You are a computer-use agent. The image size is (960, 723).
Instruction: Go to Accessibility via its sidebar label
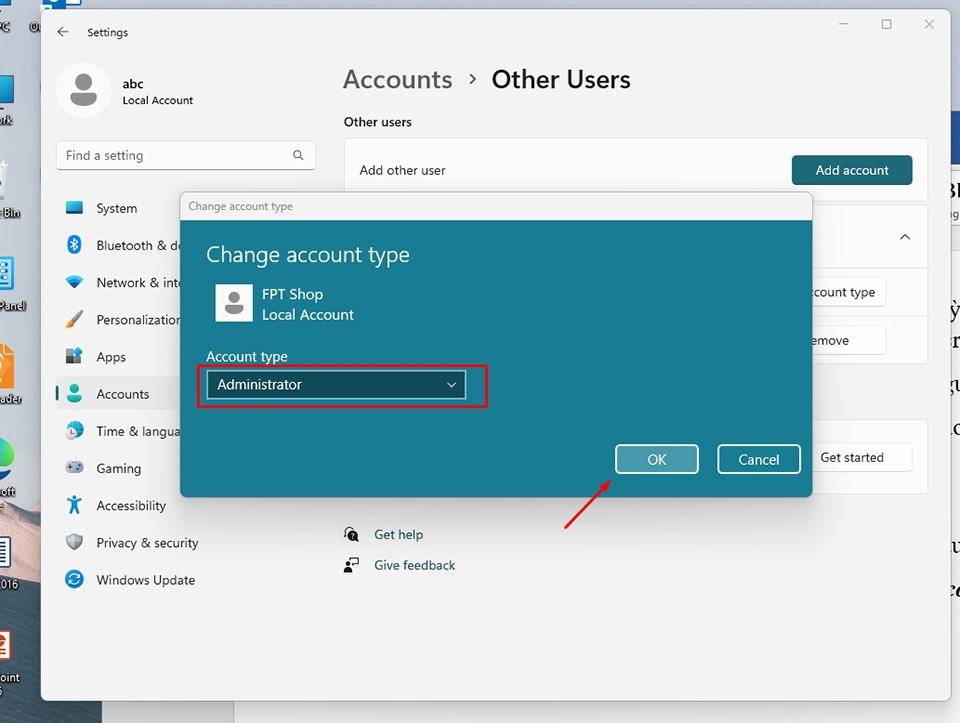131,506
